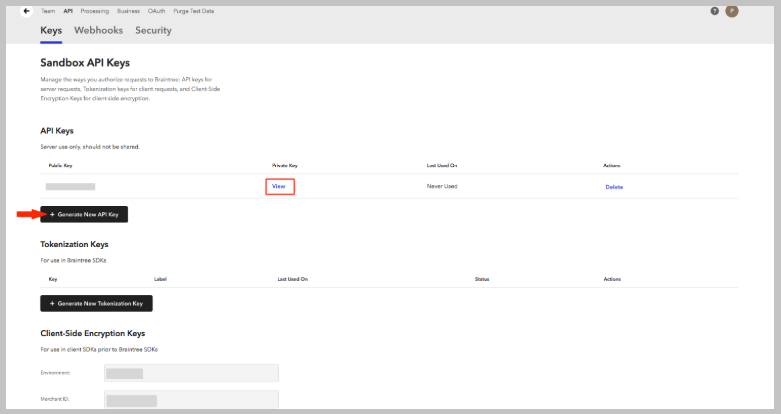Open the help question mark icon
The width and height of the screenshot is (781, 414).
pos(714,11)
